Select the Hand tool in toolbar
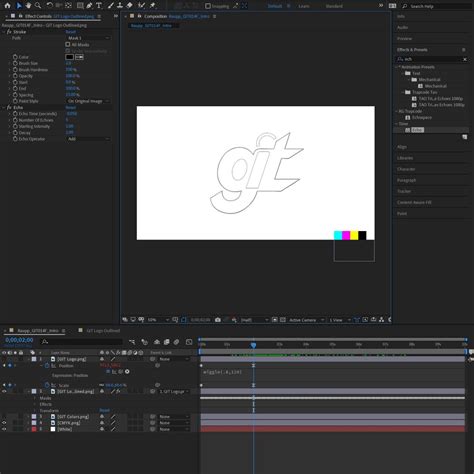Screen dimensions: 474x474 point(28,5)
